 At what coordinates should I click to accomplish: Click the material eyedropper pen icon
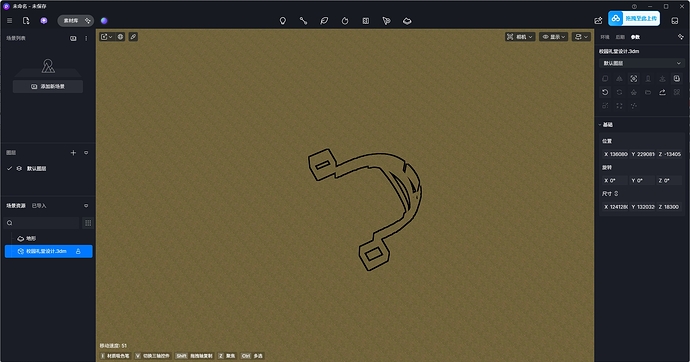(133, 37)
